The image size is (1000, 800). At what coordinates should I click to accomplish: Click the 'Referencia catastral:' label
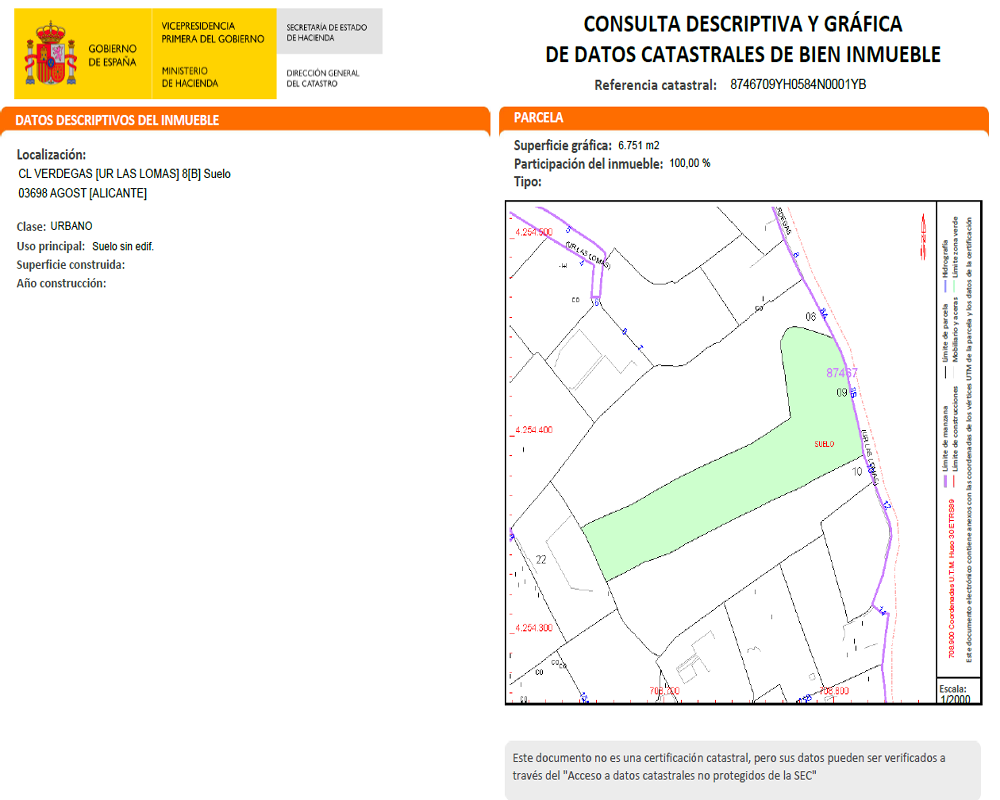[x=656, y=85]
